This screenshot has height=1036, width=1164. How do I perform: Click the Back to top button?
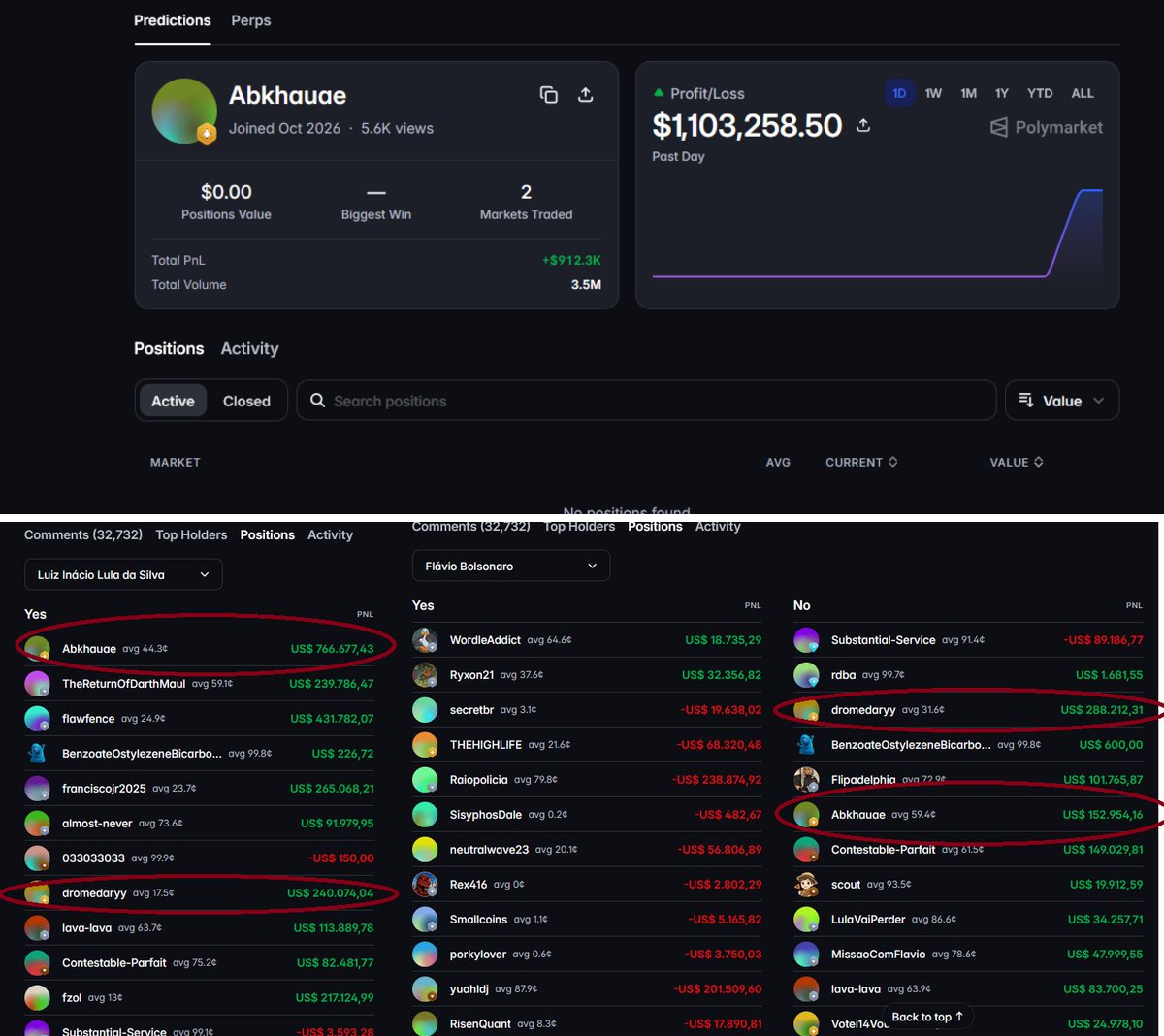tap(927, 1017)
